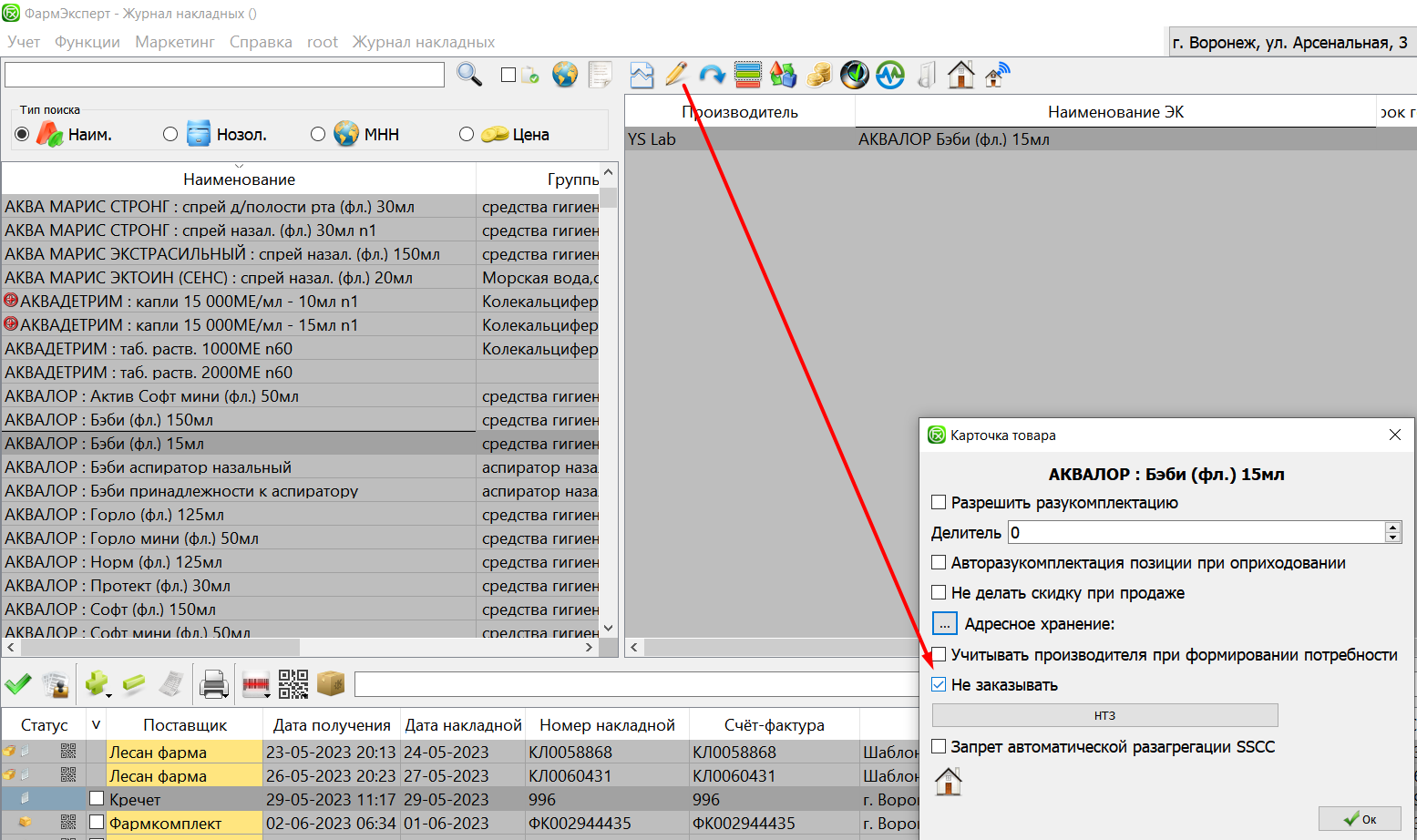Screen dimensions: 1417x840
Task: Click the QR code icon in toolbar
Action: pyautogui.click(x=293, y=684)
